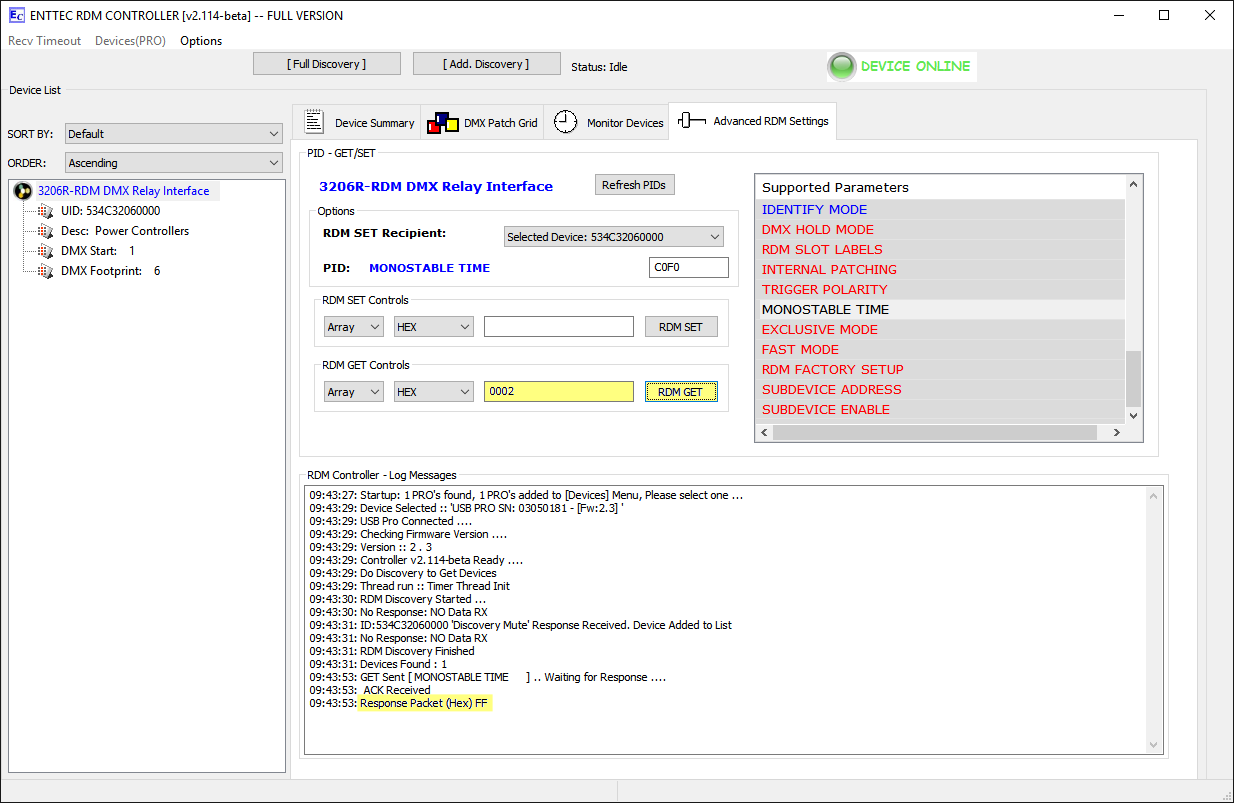Click the Monitor Devices clock icon

pos(566,122)
